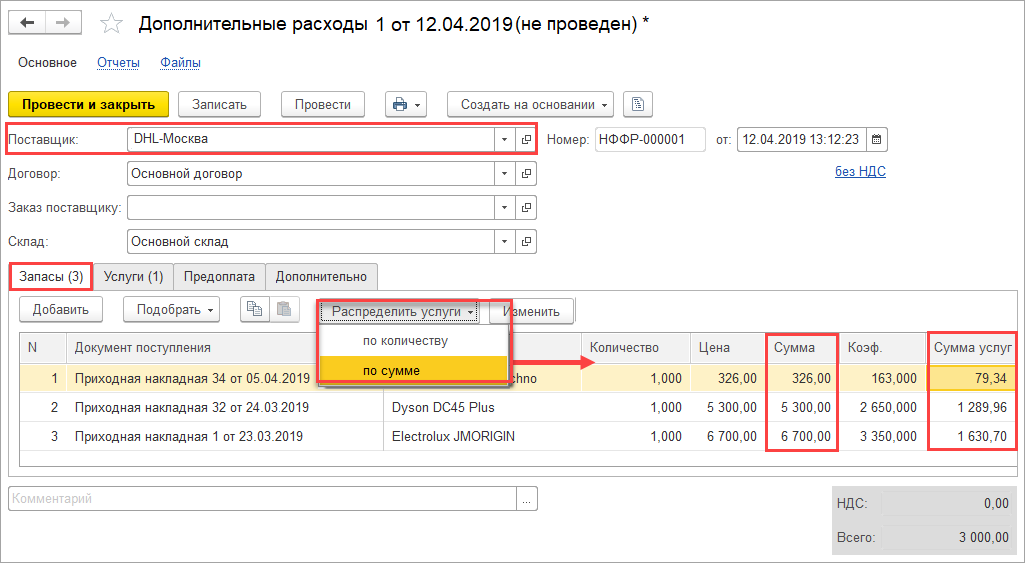Open the document report icon button

coord(638,105)
